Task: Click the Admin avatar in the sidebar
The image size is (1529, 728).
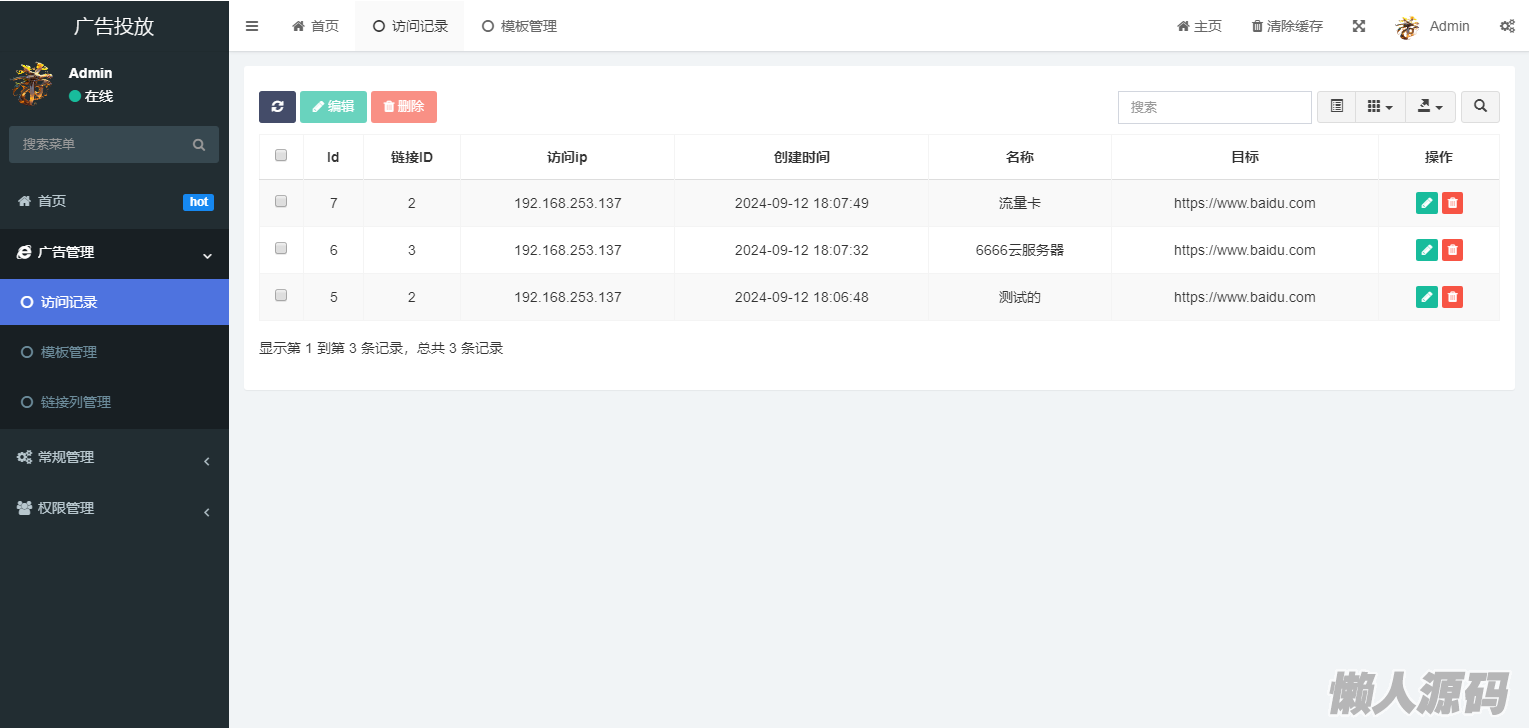Action: point(32,84)
